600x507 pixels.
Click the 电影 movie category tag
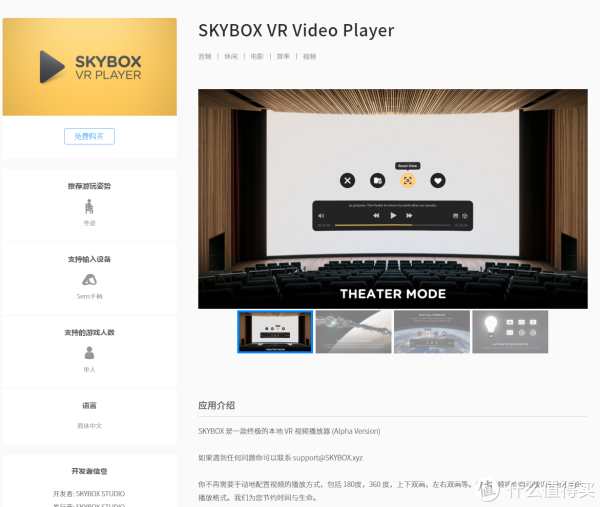(257, 57)
